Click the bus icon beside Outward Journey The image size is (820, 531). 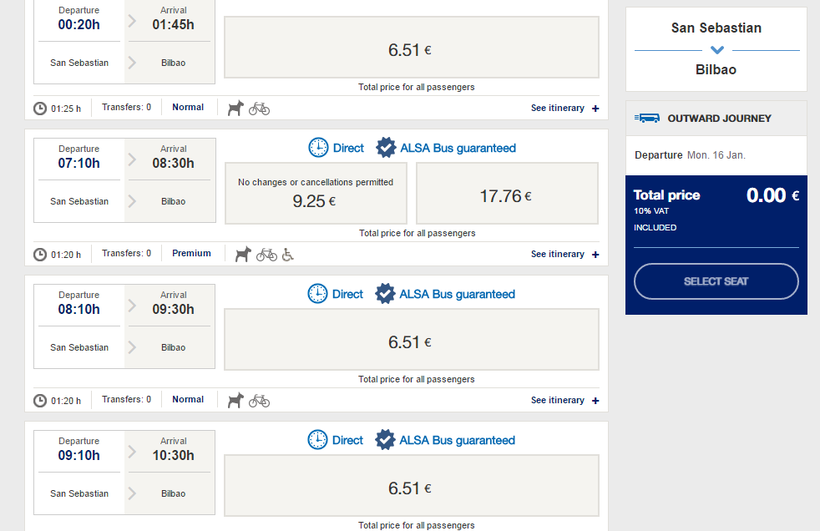(648, 118)
